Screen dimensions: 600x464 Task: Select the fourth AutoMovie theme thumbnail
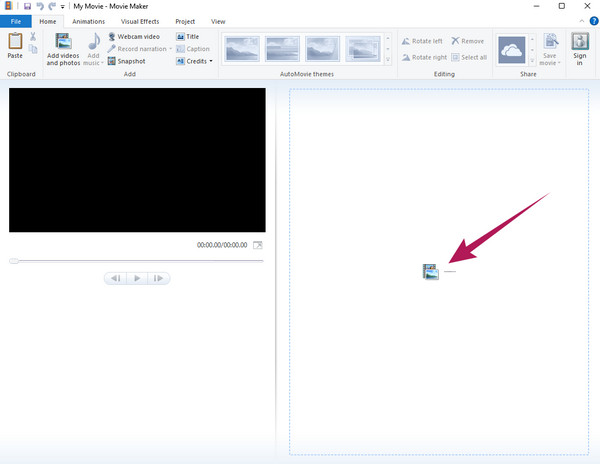click(x=362, y=49)
